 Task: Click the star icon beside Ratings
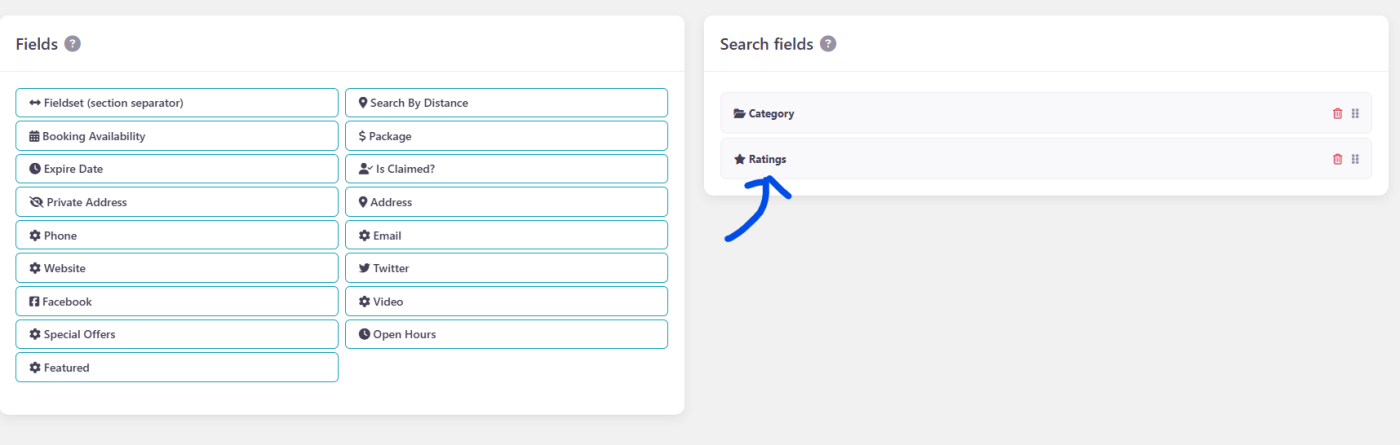740,159
